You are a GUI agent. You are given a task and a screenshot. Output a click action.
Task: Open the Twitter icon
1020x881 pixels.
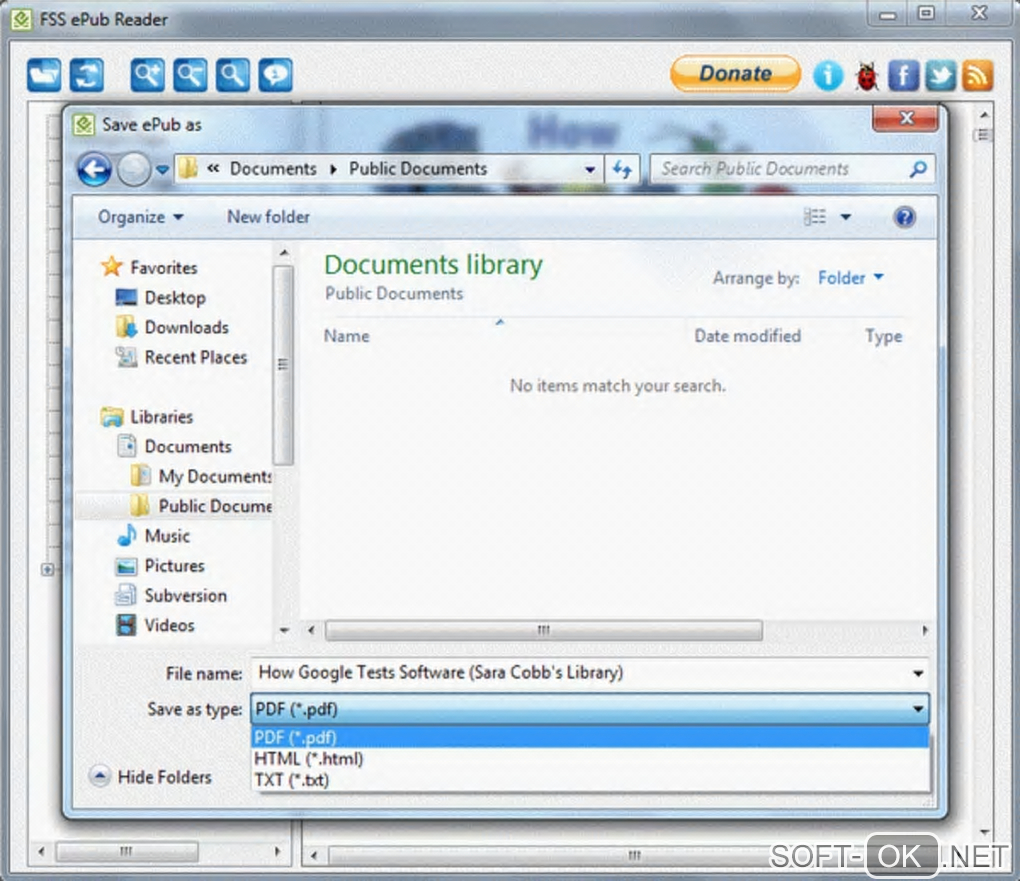pyautogui.click(x=940, y=75)
